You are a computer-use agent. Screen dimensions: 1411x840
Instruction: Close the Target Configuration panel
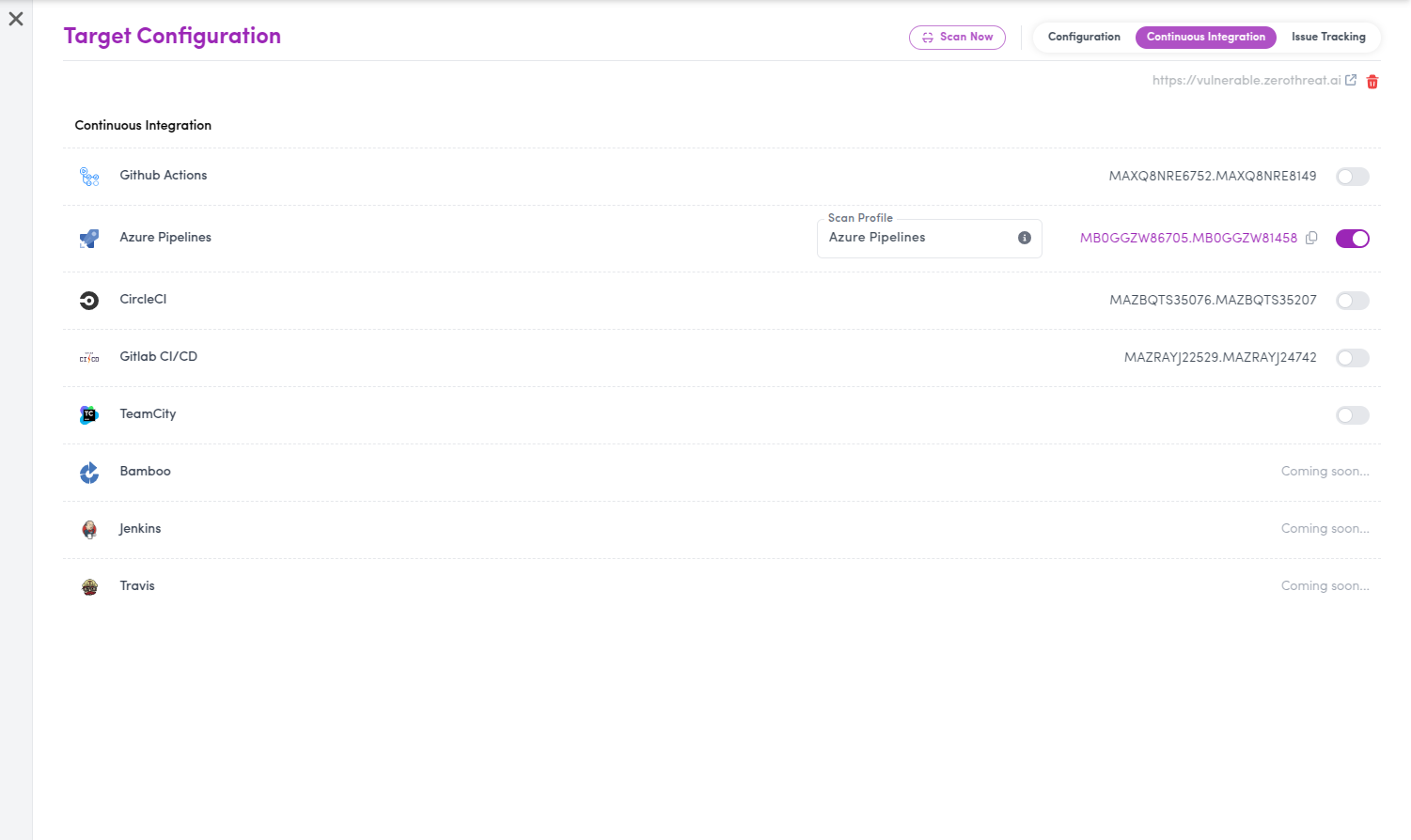point(16,19)
